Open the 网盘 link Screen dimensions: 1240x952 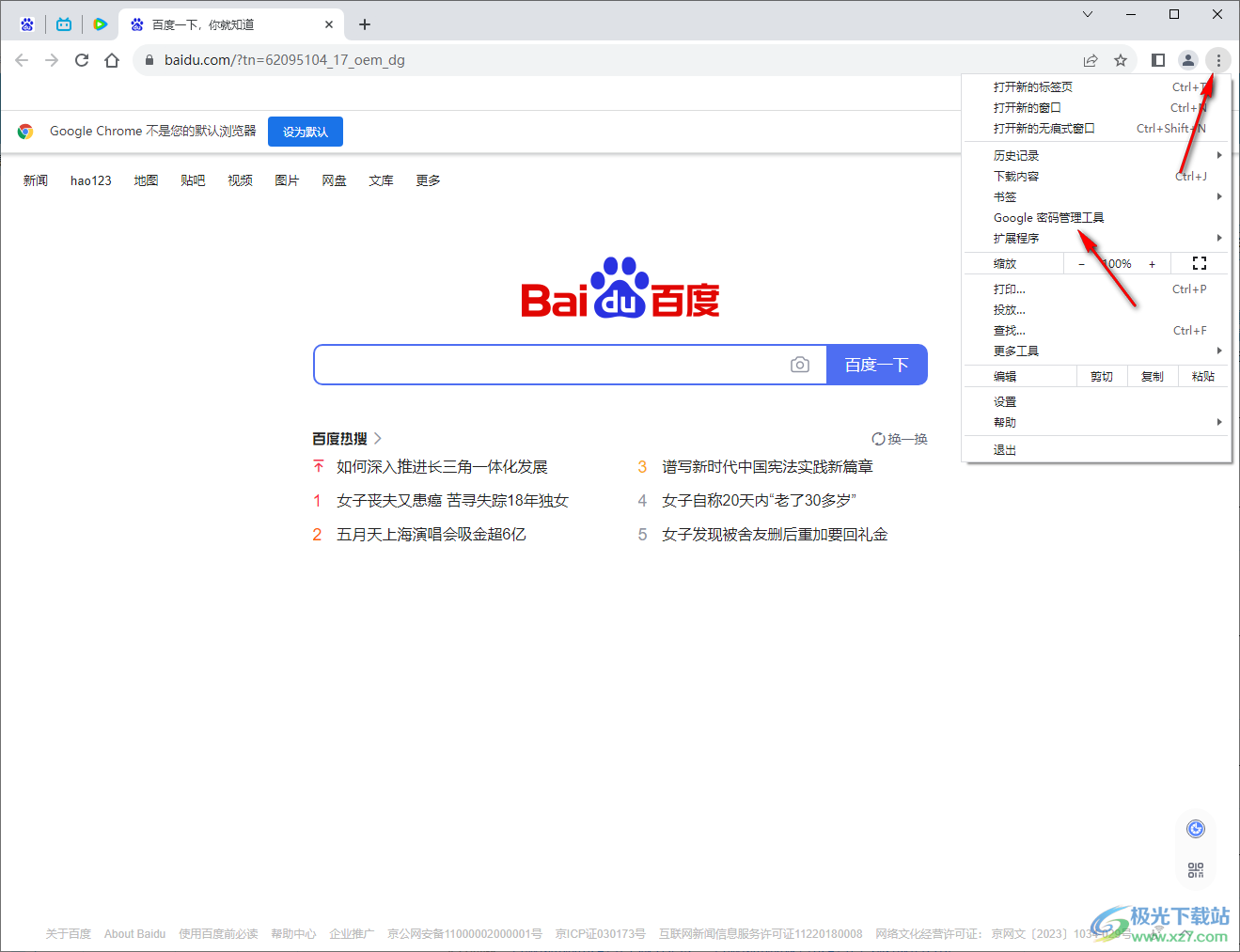[334, 180]
